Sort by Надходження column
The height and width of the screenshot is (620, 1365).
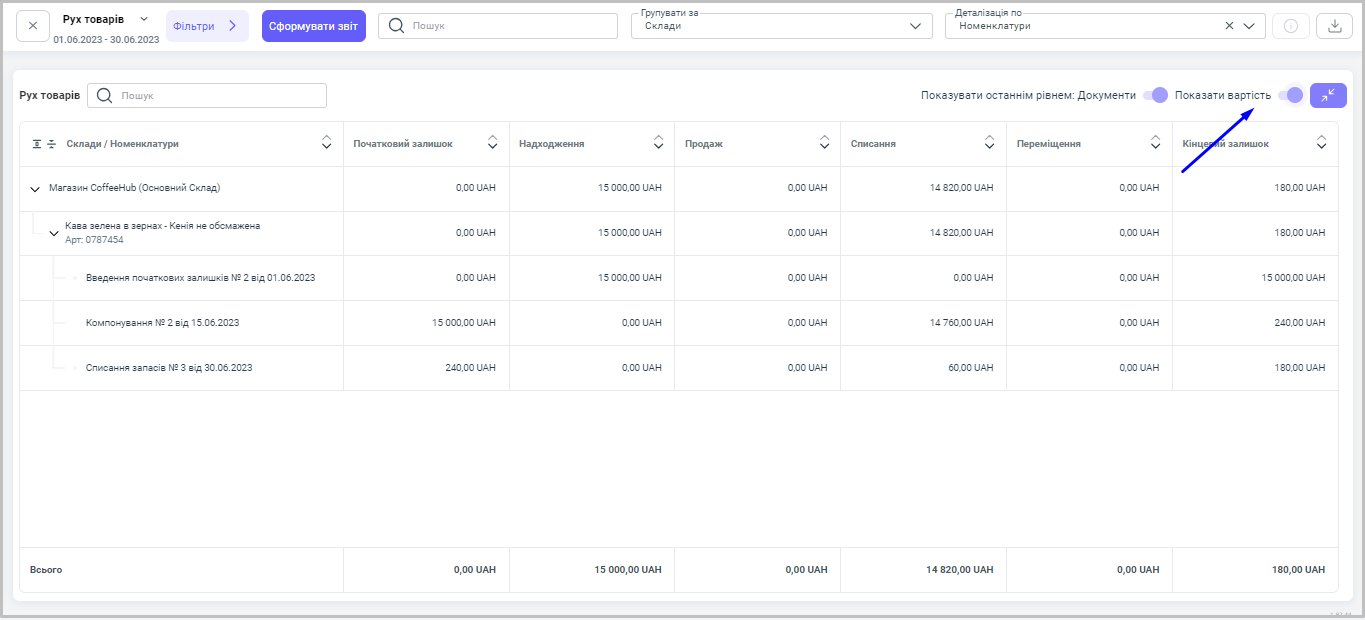[x=658, y=143]
